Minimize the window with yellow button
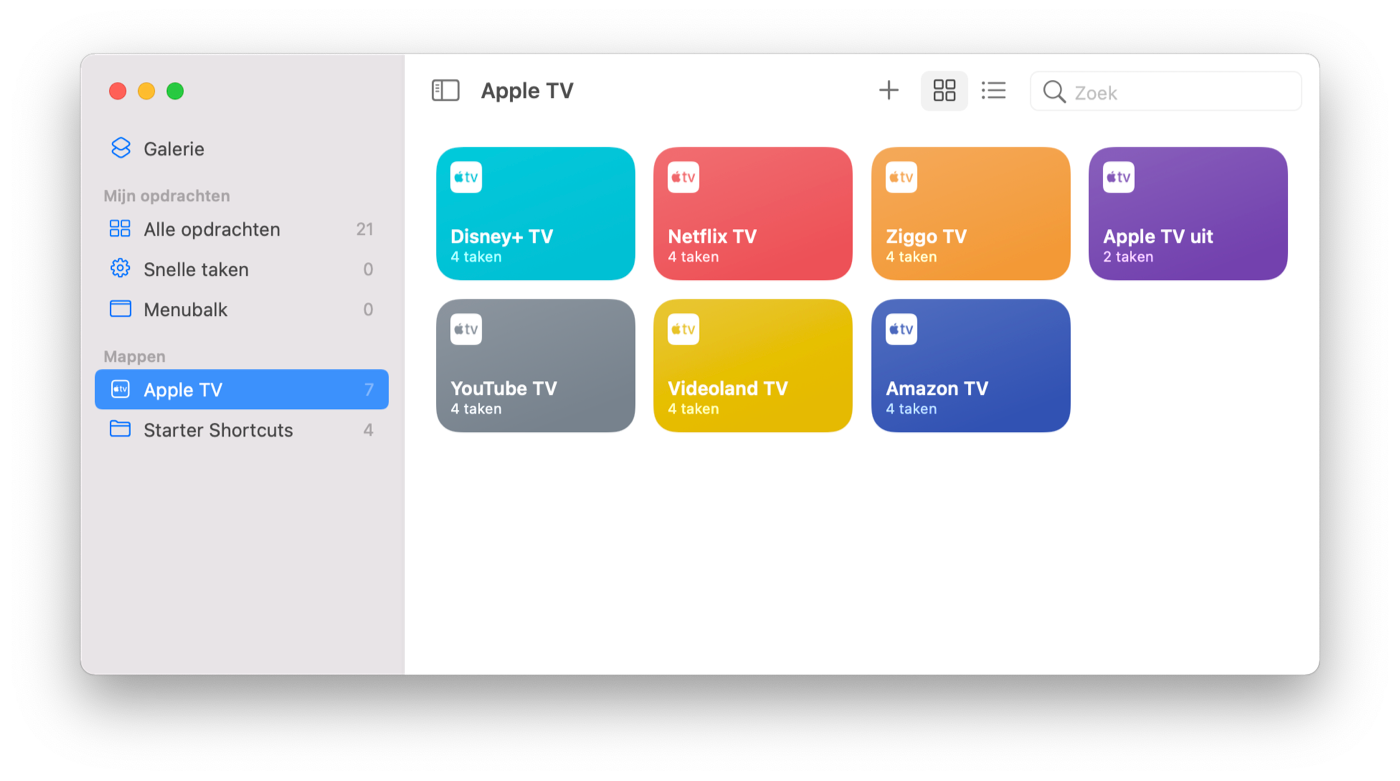Image resolution: width=1400 pixels, height=781 pixels. point(146,91)
